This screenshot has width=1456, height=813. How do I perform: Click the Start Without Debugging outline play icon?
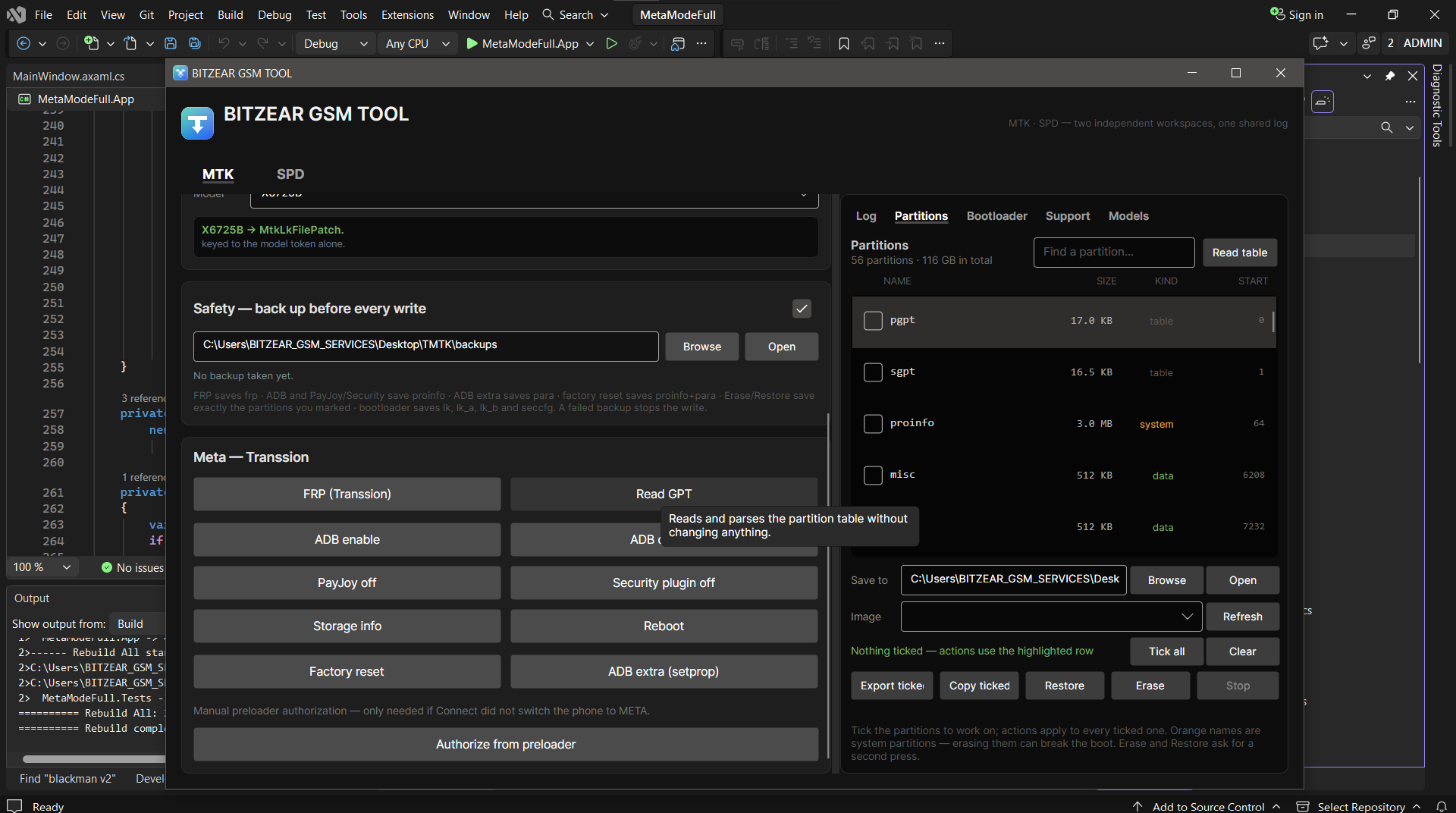point(611,44)
